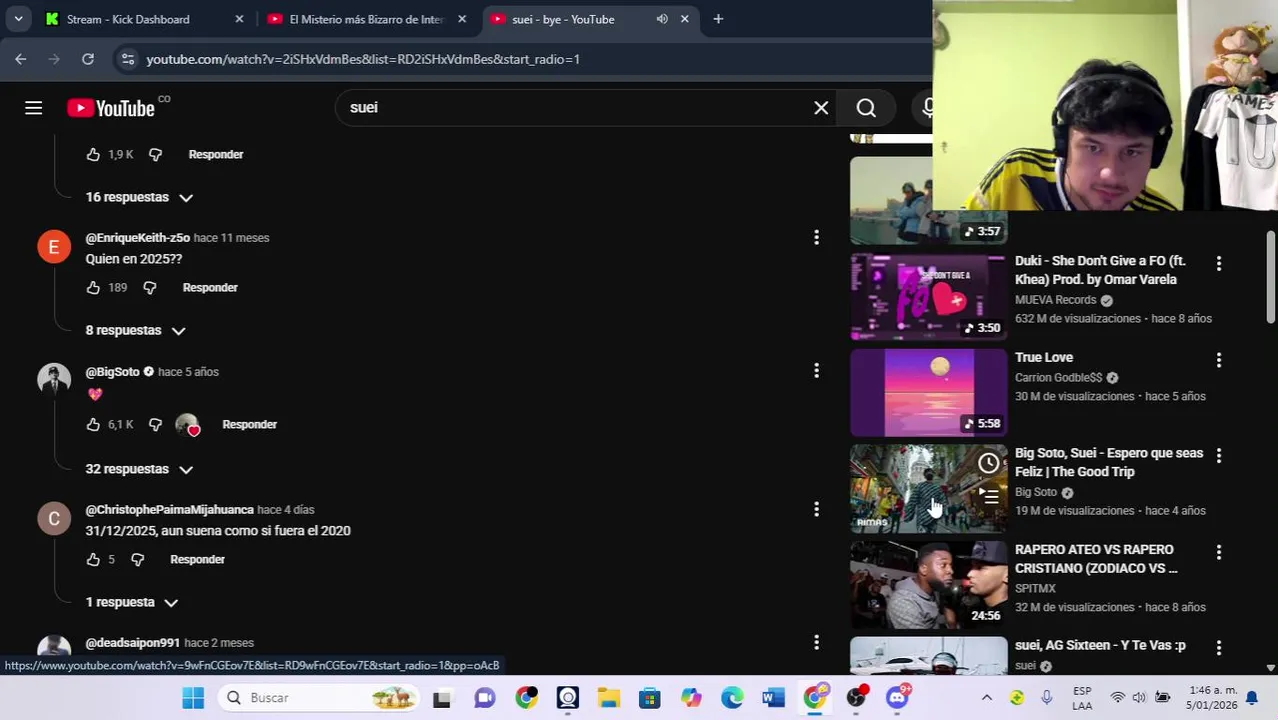The width and height of the screenshot is (1278, 720).
Task: Open a new browser tab
Action: point(718,19)
